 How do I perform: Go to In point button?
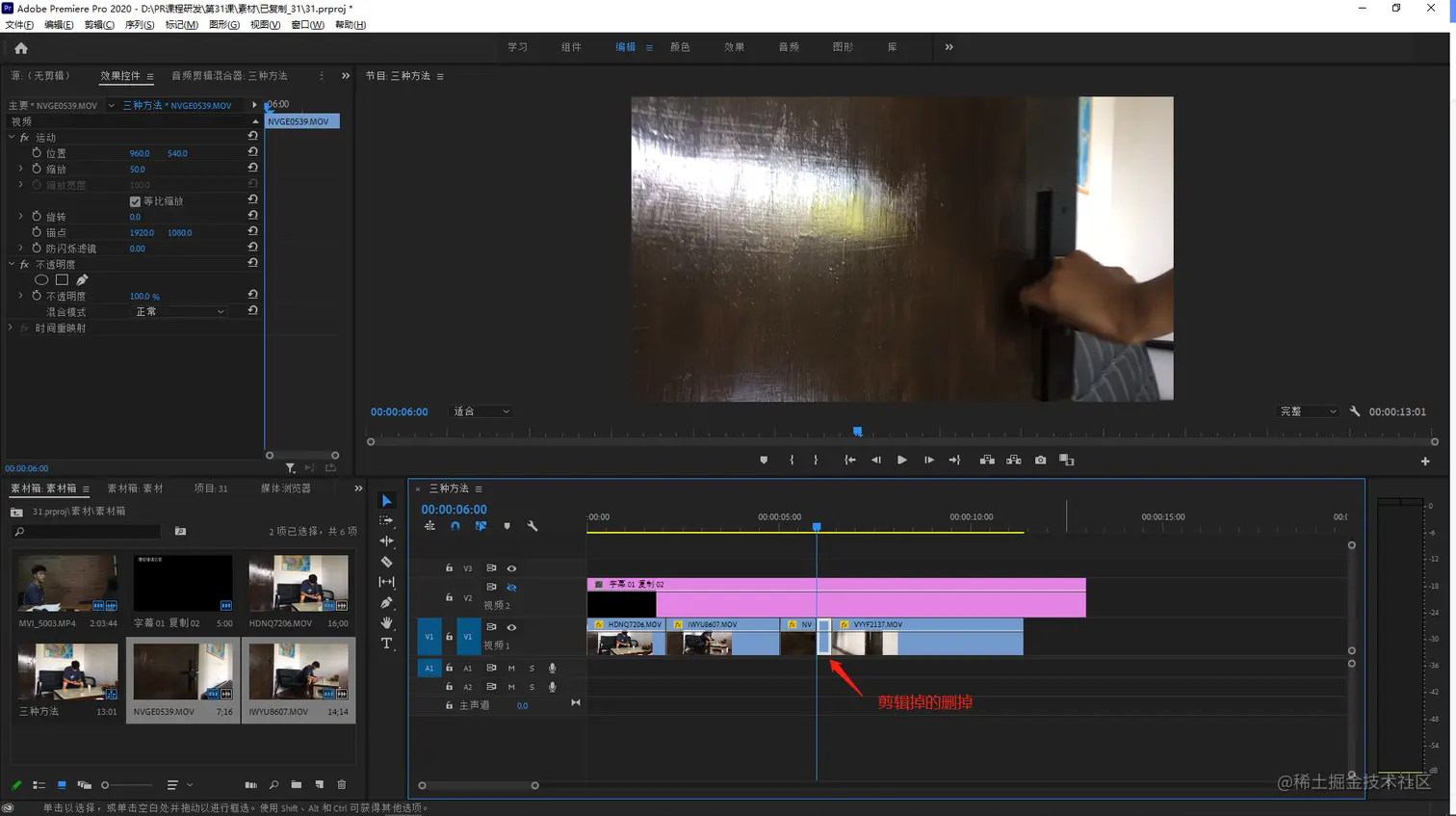coord(849,461)
